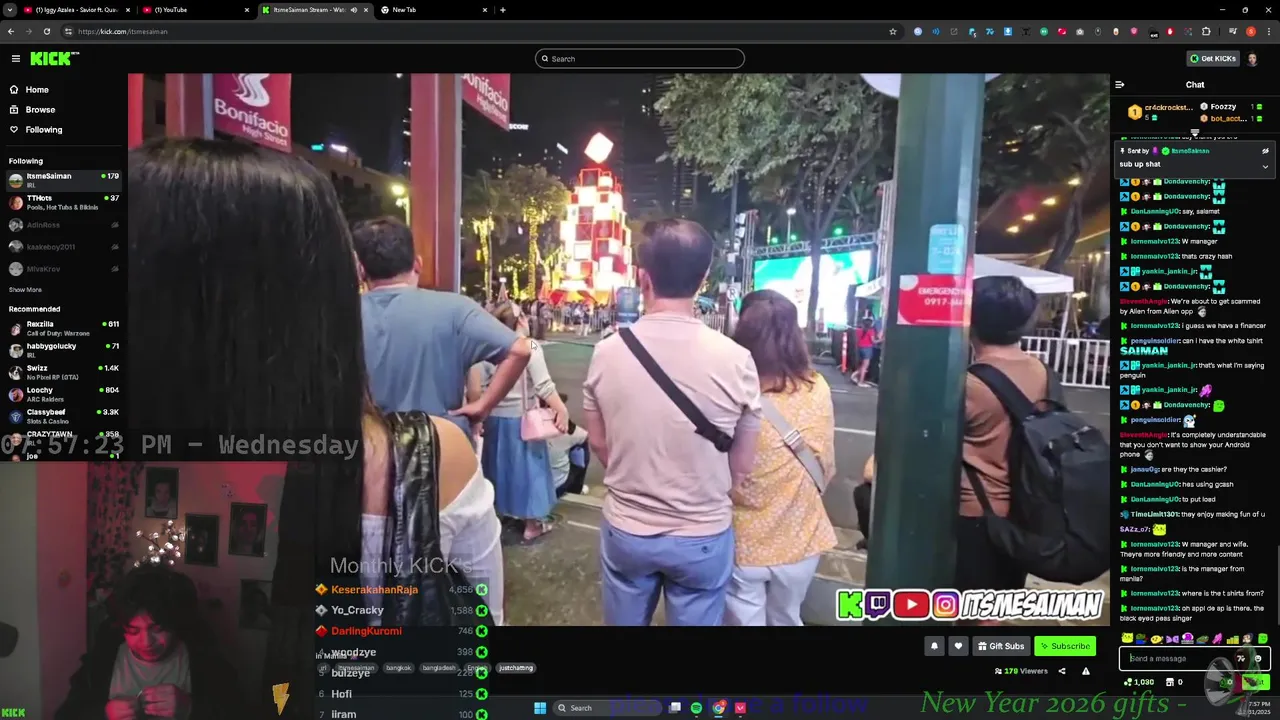The height and width of the screenshot is (720, 1280).
Task: Open Windows Start button
Action: (540, 708)
